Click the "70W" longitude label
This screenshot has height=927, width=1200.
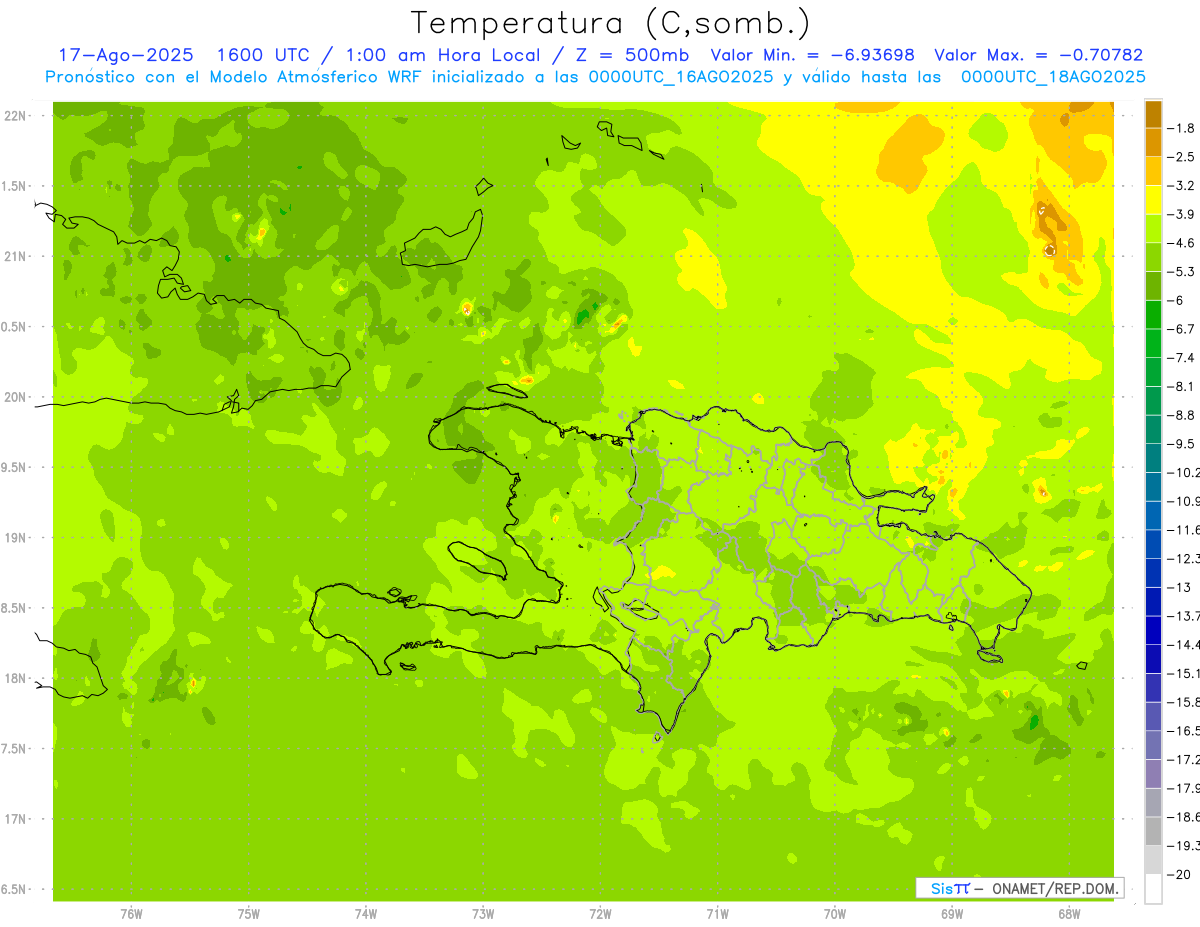point(835,915)
